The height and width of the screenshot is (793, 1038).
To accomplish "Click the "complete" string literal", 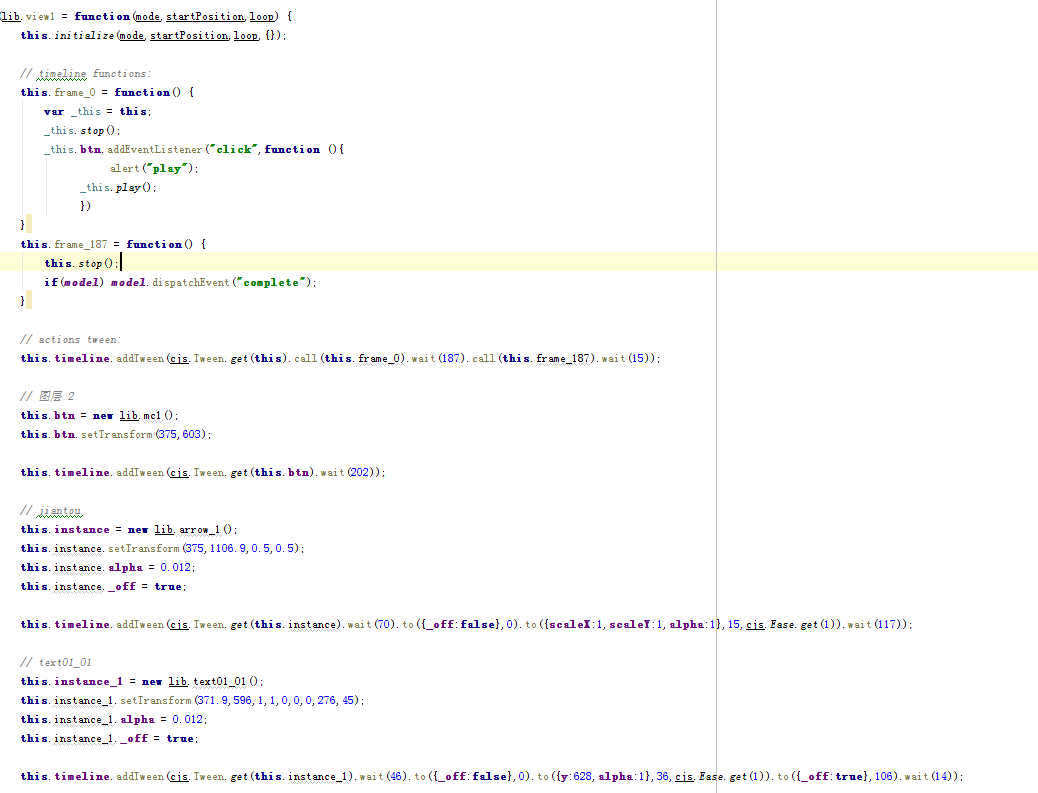I will pos(271,282).
